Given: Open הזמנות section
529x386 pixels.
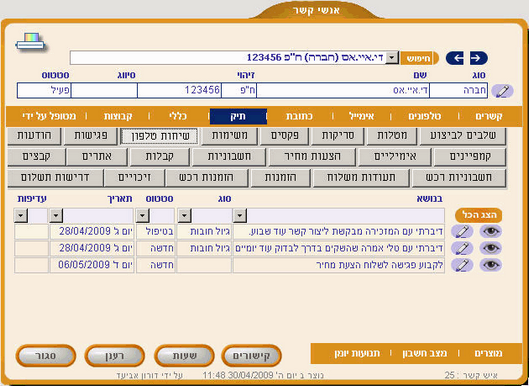Looking at the screenshot, I should [x=281, y=178].
